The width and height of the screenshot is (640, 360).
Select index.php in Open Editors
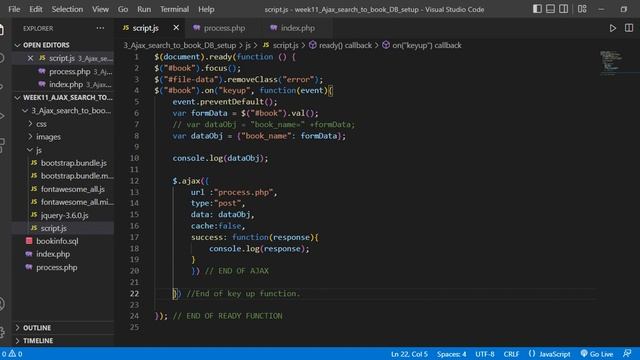click(x=63, y=84)
